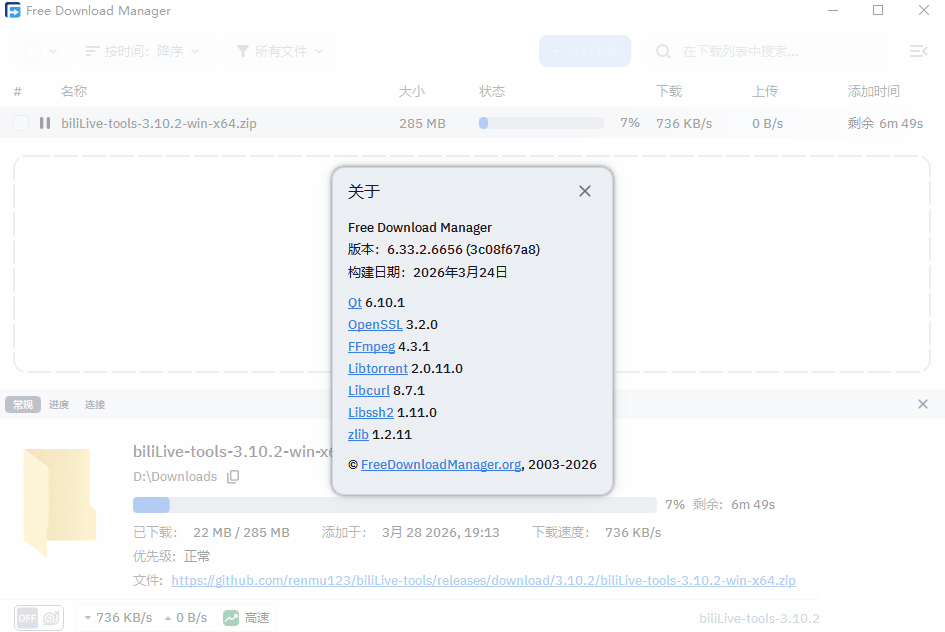Expand the 按时间: 降序 sort dropdown
945x632 pixels.
[x=143, y=51]
